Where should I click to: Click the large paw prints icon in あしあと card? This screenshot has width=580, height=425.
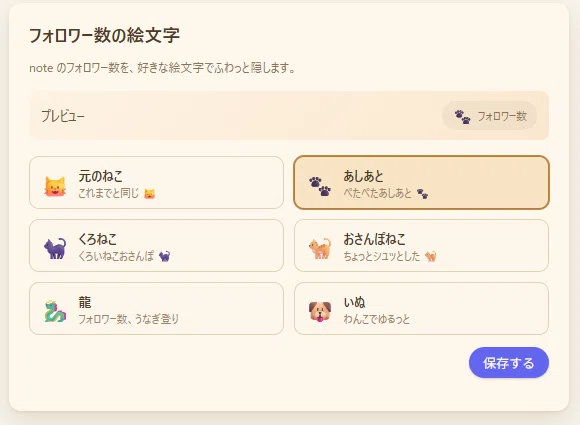coord(320,186)
